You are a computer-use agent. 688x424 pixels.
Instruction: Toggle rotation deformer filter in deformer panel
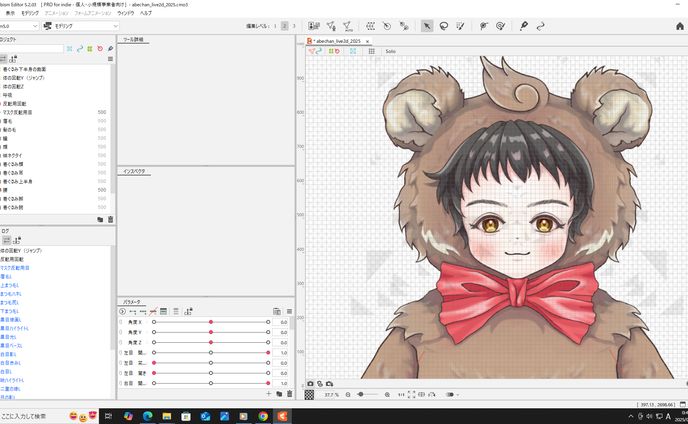pos(100,49)
